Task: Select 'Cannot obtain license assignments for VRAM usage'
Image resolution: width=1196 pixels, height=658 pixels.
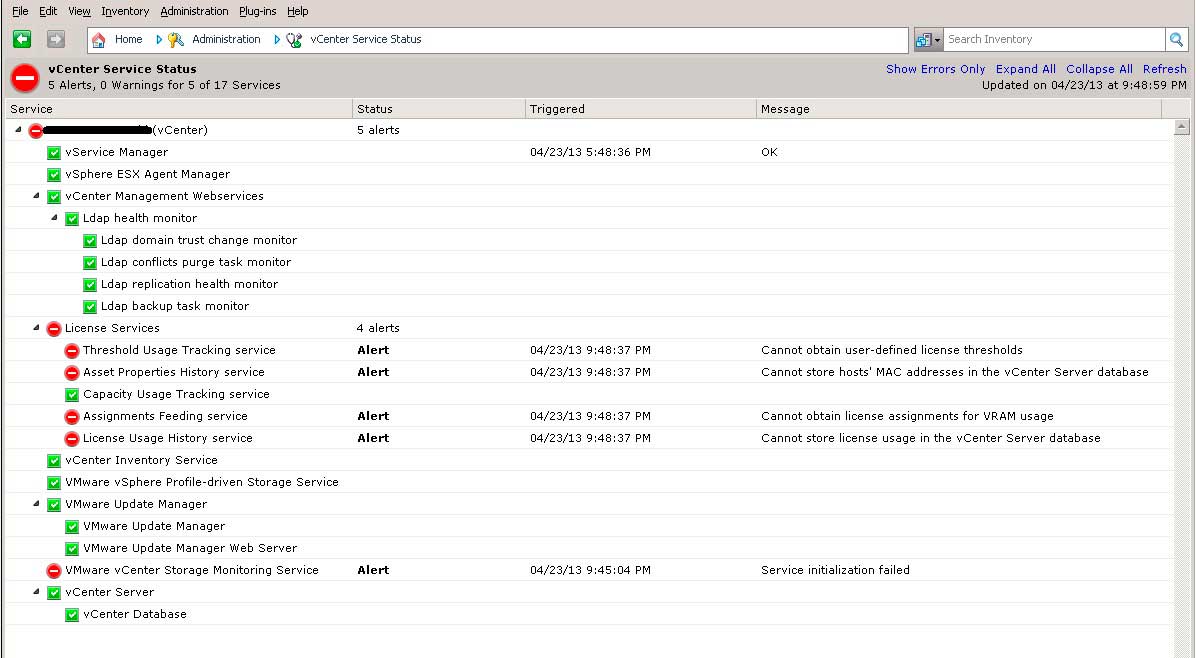Action: tap(907, 416)
